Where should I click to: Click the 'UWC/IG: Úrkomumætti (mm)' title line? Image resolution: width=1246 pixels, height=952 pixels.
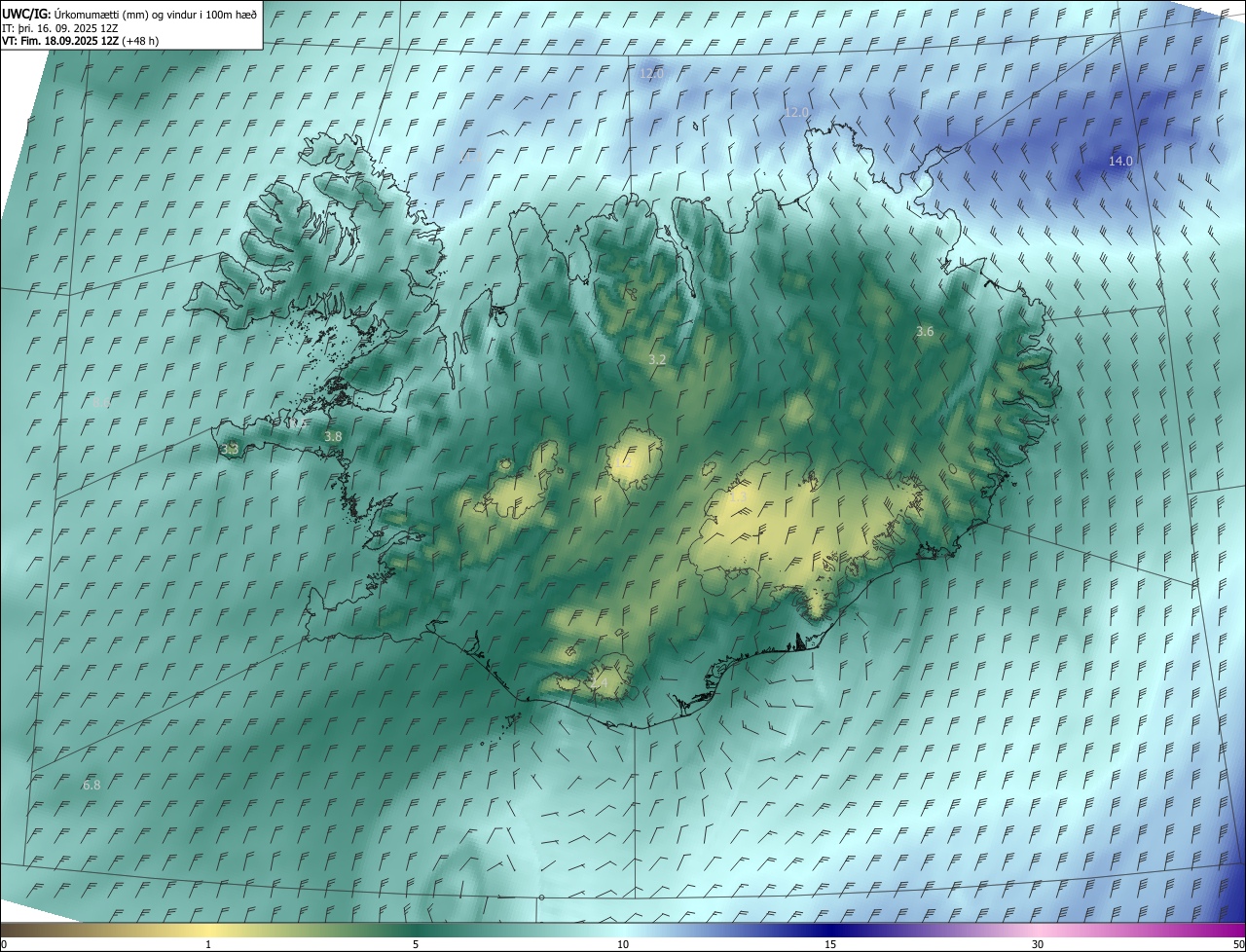click(129, 14)
